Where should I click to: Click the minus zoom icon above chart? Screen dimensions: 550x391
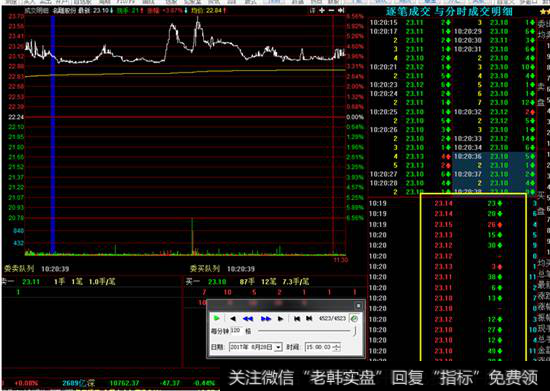point(331,11)
